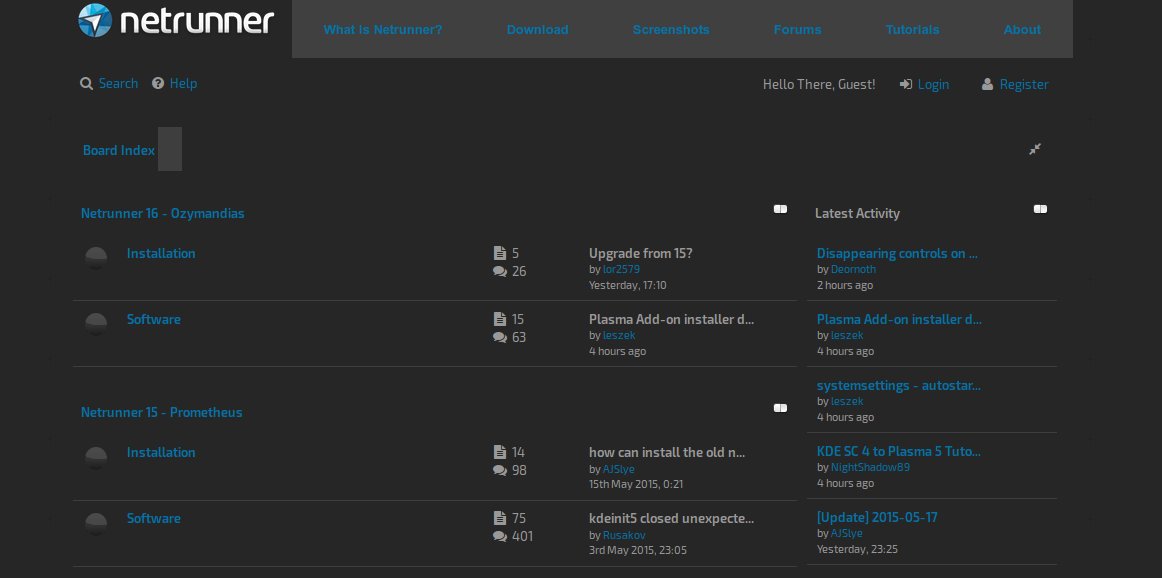Open 'Plasma Add-on installer d...' in Latest Activity
Viewport: 1162px width, 578px height.
click(899, 319)
